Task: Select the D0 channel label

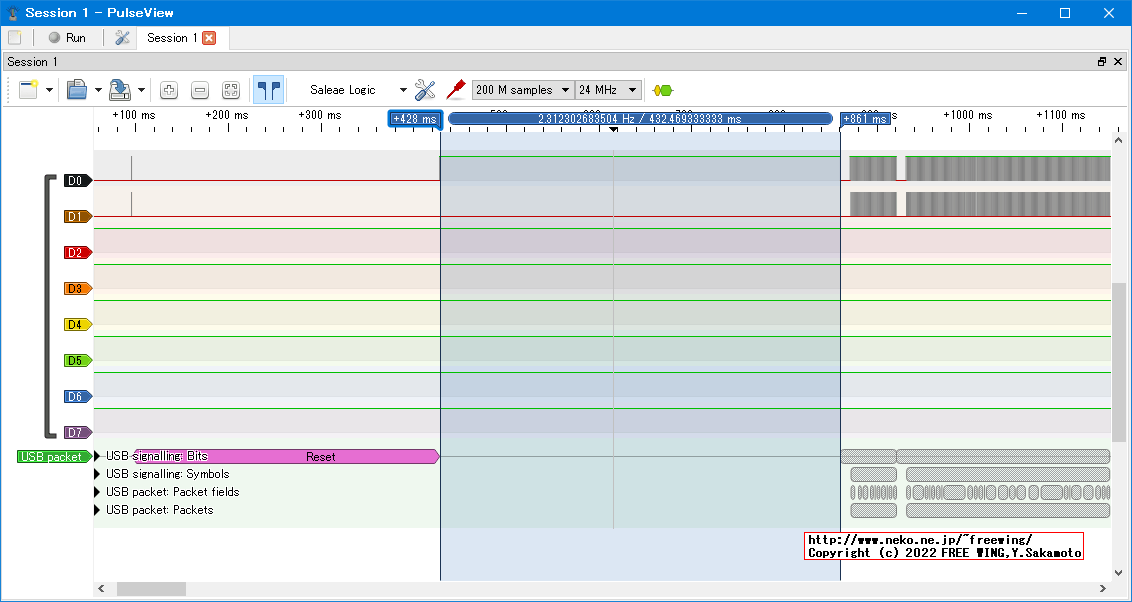Action: pos(76,181)
